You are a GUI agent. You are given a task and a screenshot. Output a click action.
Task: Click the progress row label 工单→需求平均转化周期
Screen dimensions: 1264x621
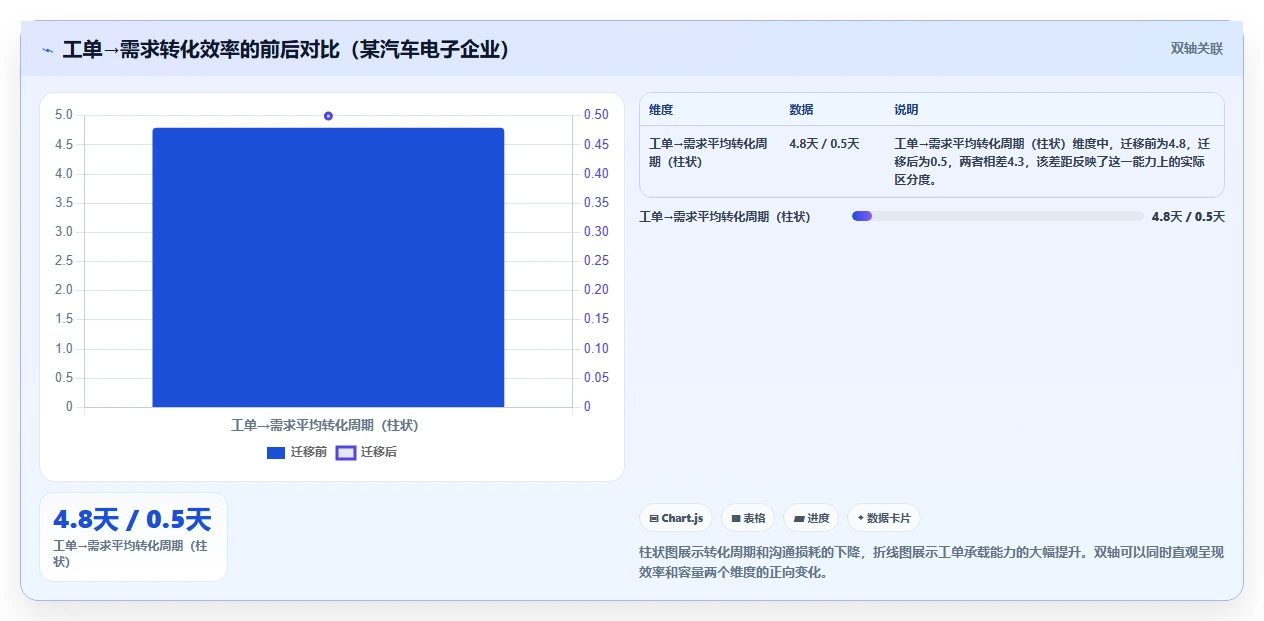725,216
